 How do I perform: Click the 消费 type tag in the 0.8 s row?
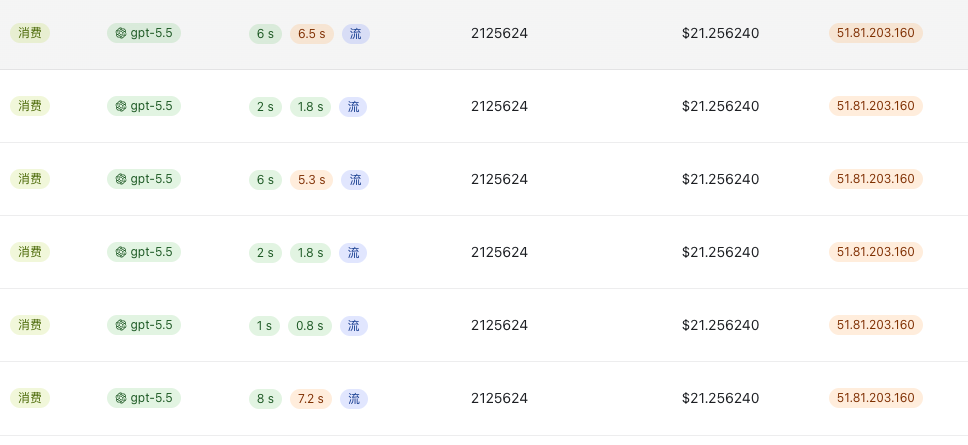coord(30,325)
